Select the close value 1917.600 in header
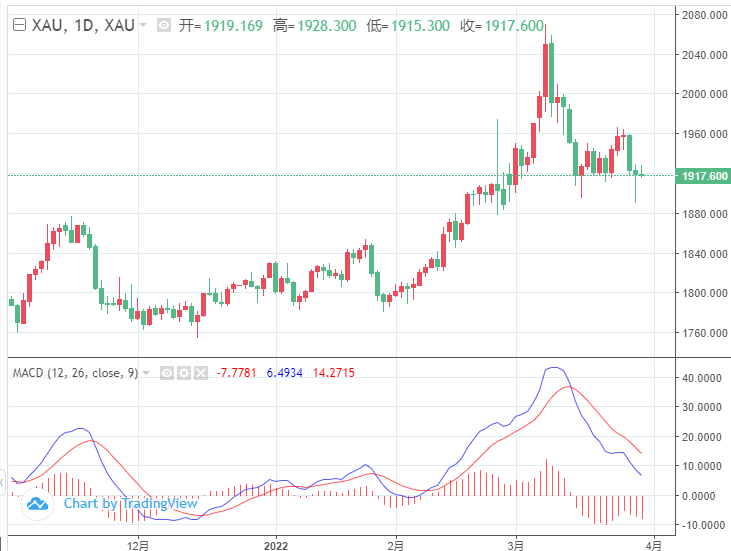Screen dimensions: 731x551 point(514,25)
